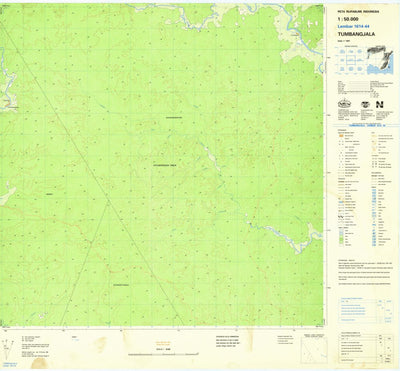Click the blue sheet number Lembar 1614-44
The width and height of the screenshot is (400, 371).
[354, 27]
